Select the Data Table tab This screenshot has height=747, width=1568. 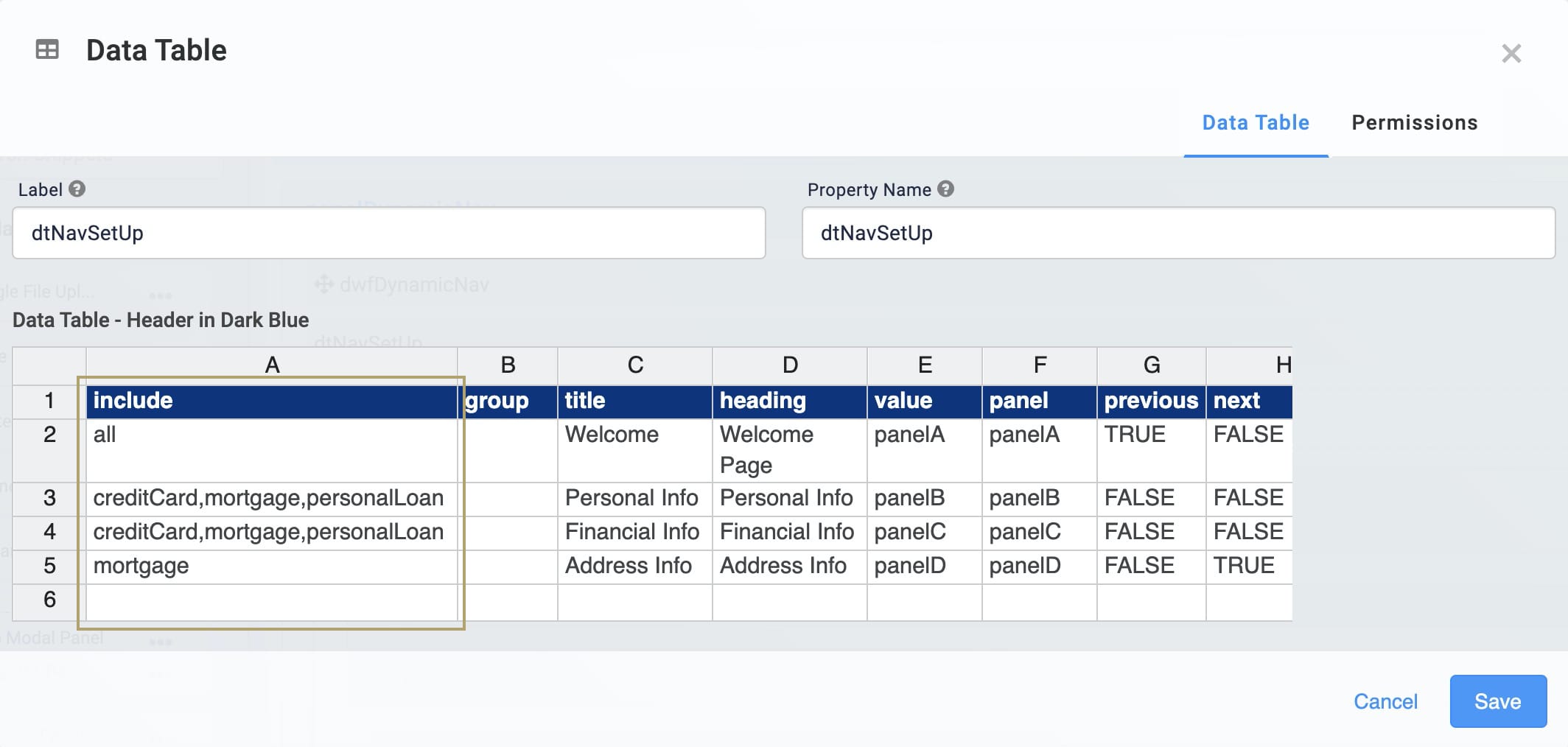(x=1256, y=122)
